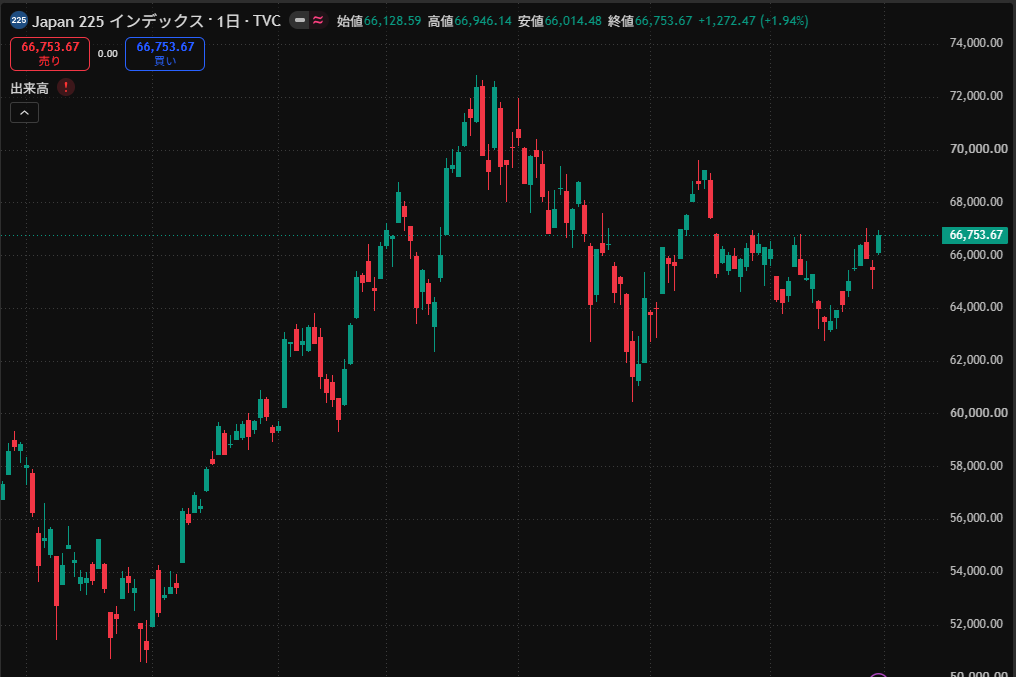Click the blue 買い buy button
The width and height of the screenshot is (1016, 677).
[x=165, y=54]
